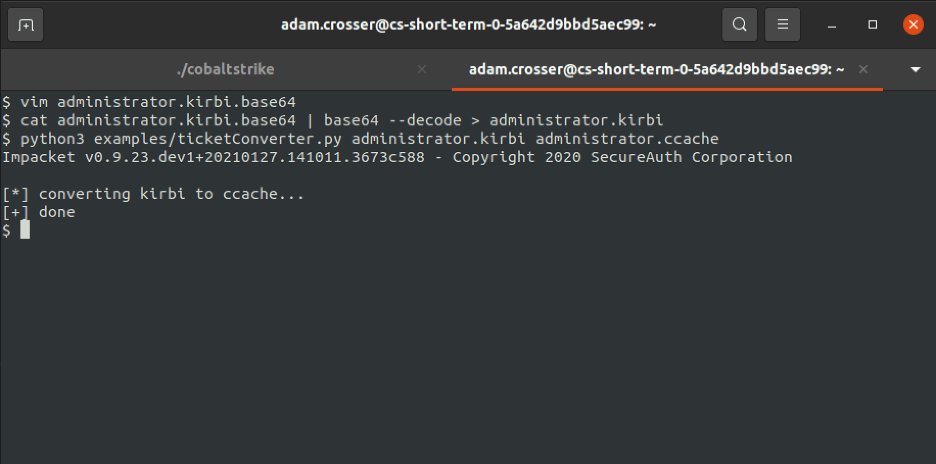Click the converting kirbi to ccache line

tap(153, 194)
